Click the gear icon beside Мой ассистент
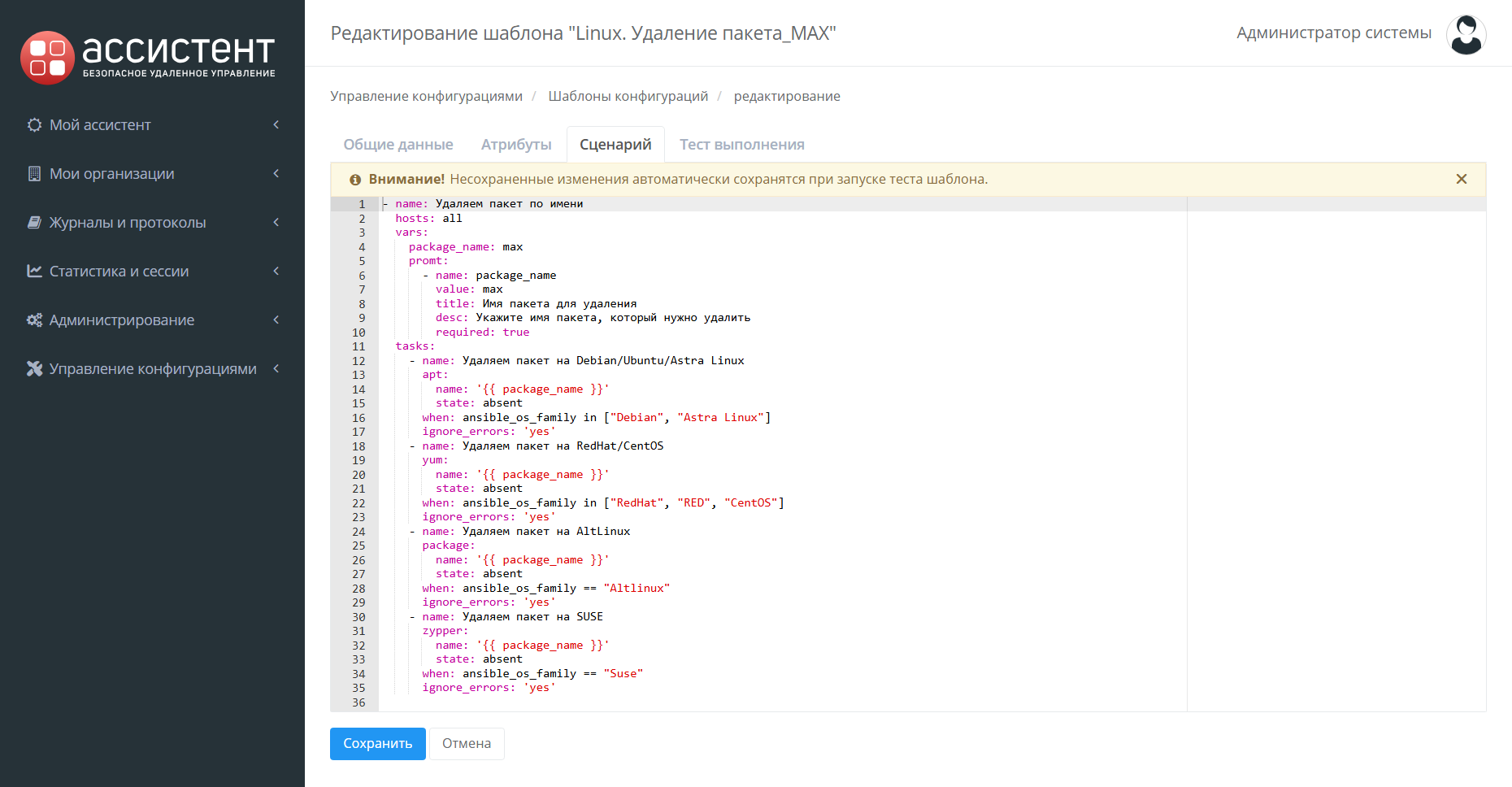This screenshot has width=1512, height=787. (34, 125)
